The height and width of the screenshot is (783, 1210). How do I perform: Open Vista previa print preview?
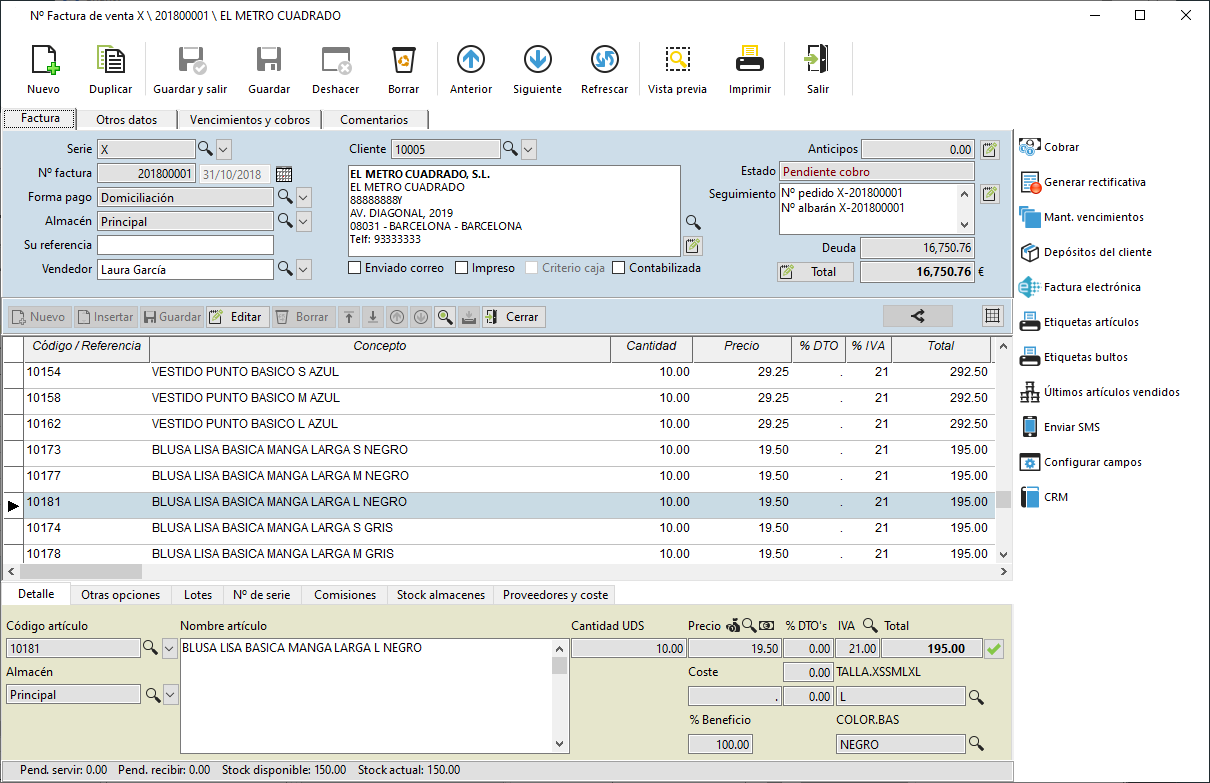tap(677, 69)
